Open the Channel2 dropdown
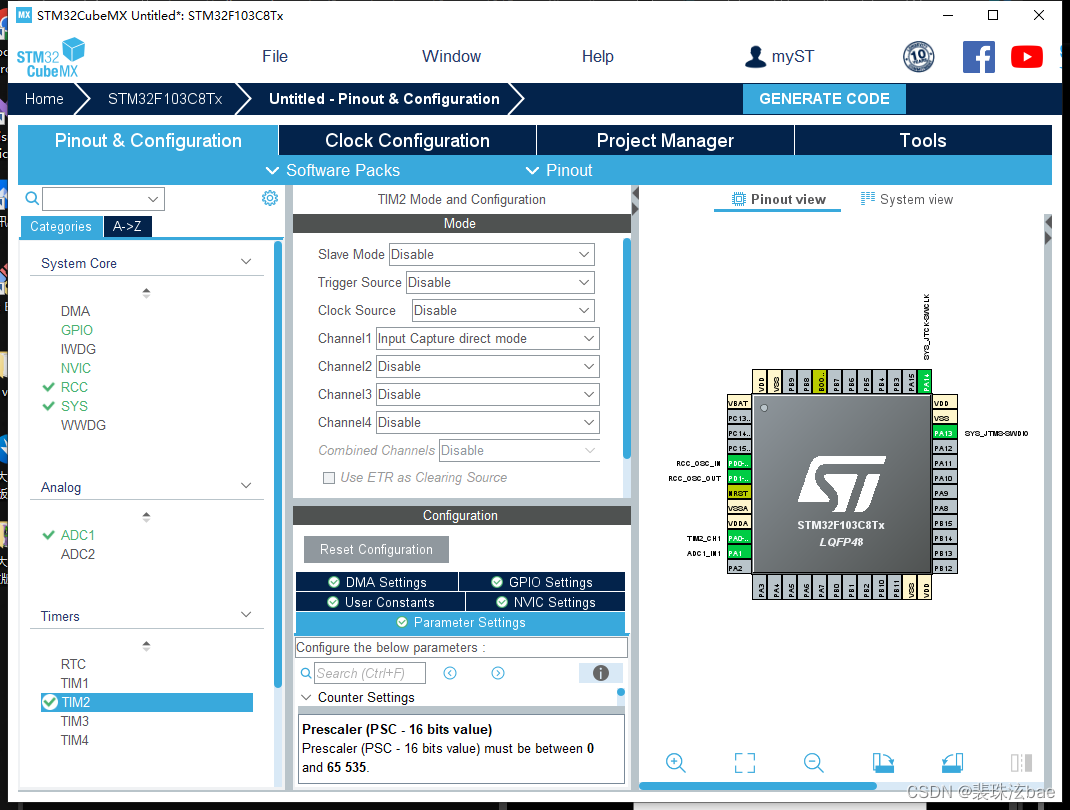Image resolution: width=1070 pixels, height=810 pixels. pyautogui.click(x=487, y=366)
